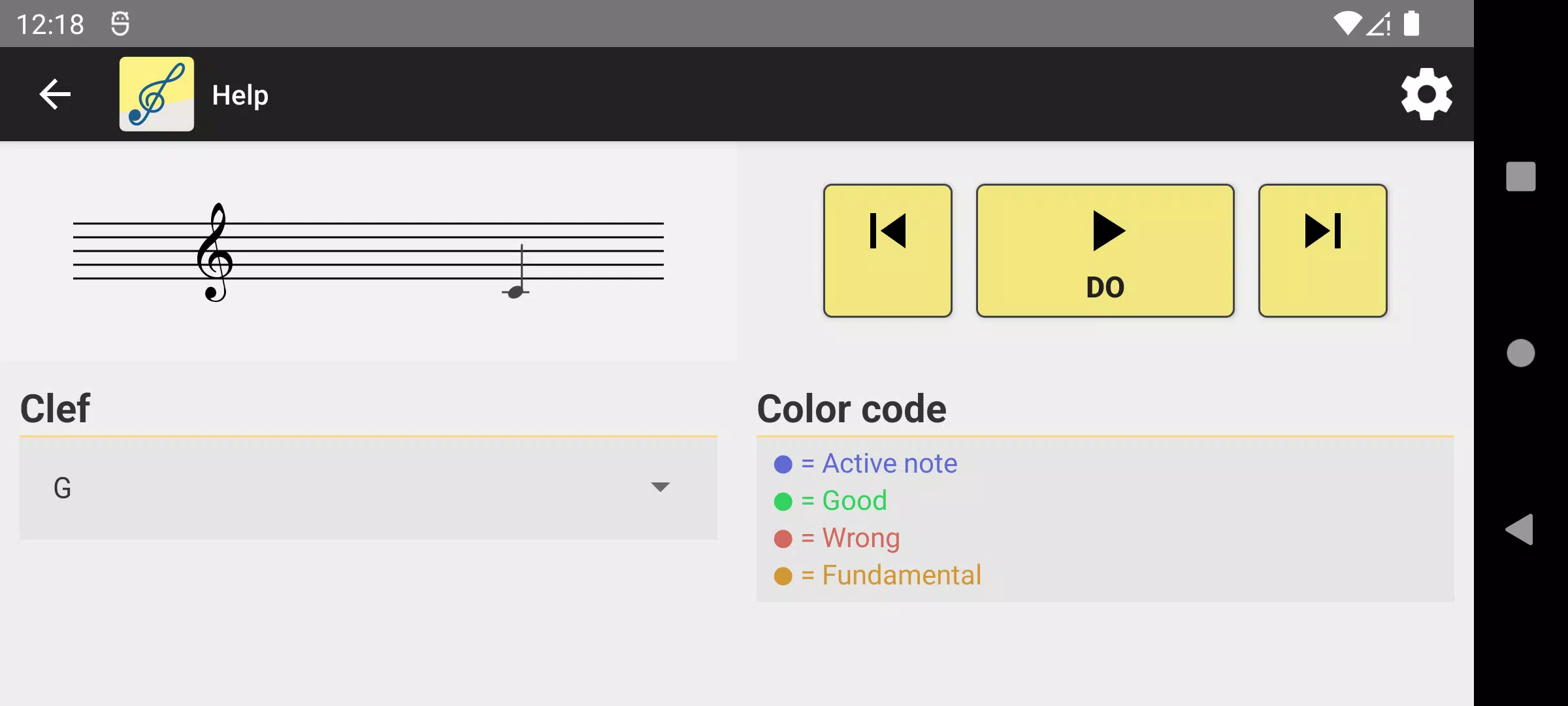Viewport: 1568px width, 706px height.
Task: Open dropdown arrow next to G clef
Action: 660,487
